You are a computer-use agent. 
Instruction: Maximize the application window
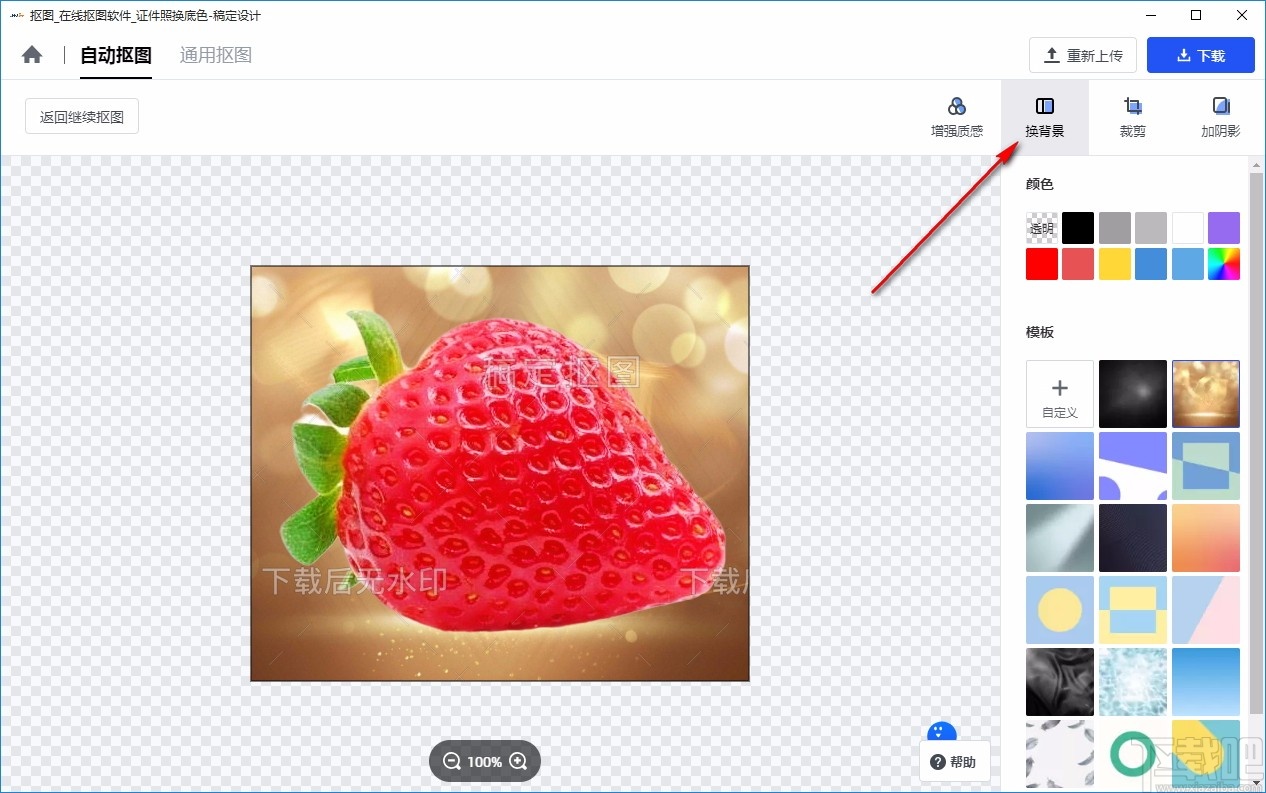click(x=1196, y=15)
